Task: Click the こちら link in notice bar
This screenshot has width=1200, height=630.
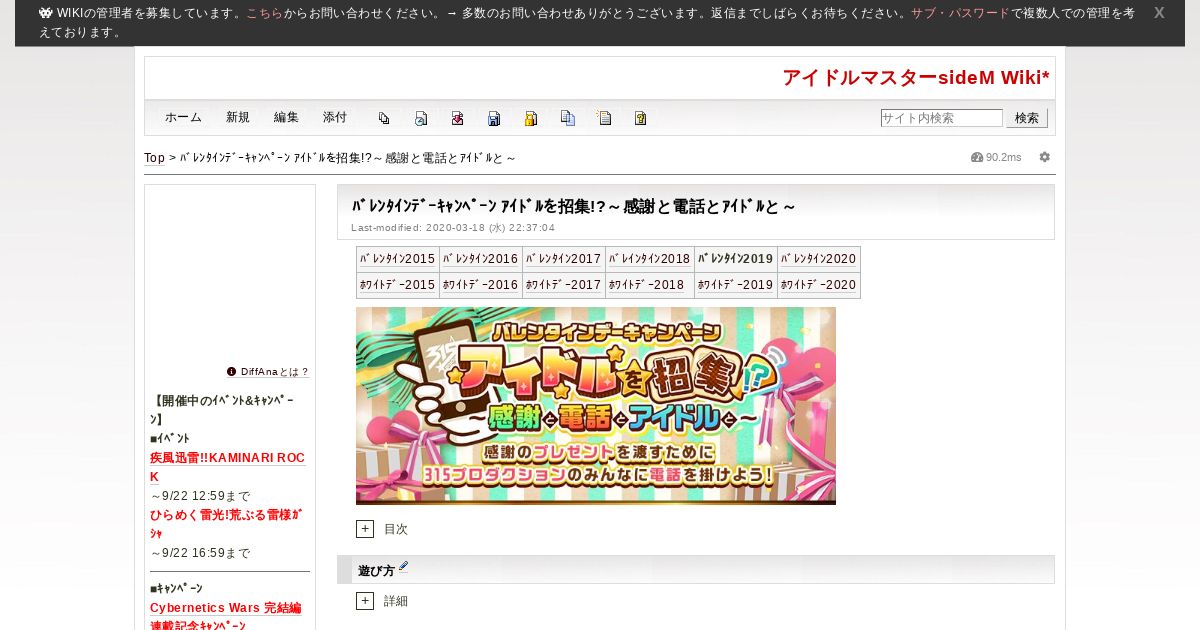Action: tap(264, 13)
